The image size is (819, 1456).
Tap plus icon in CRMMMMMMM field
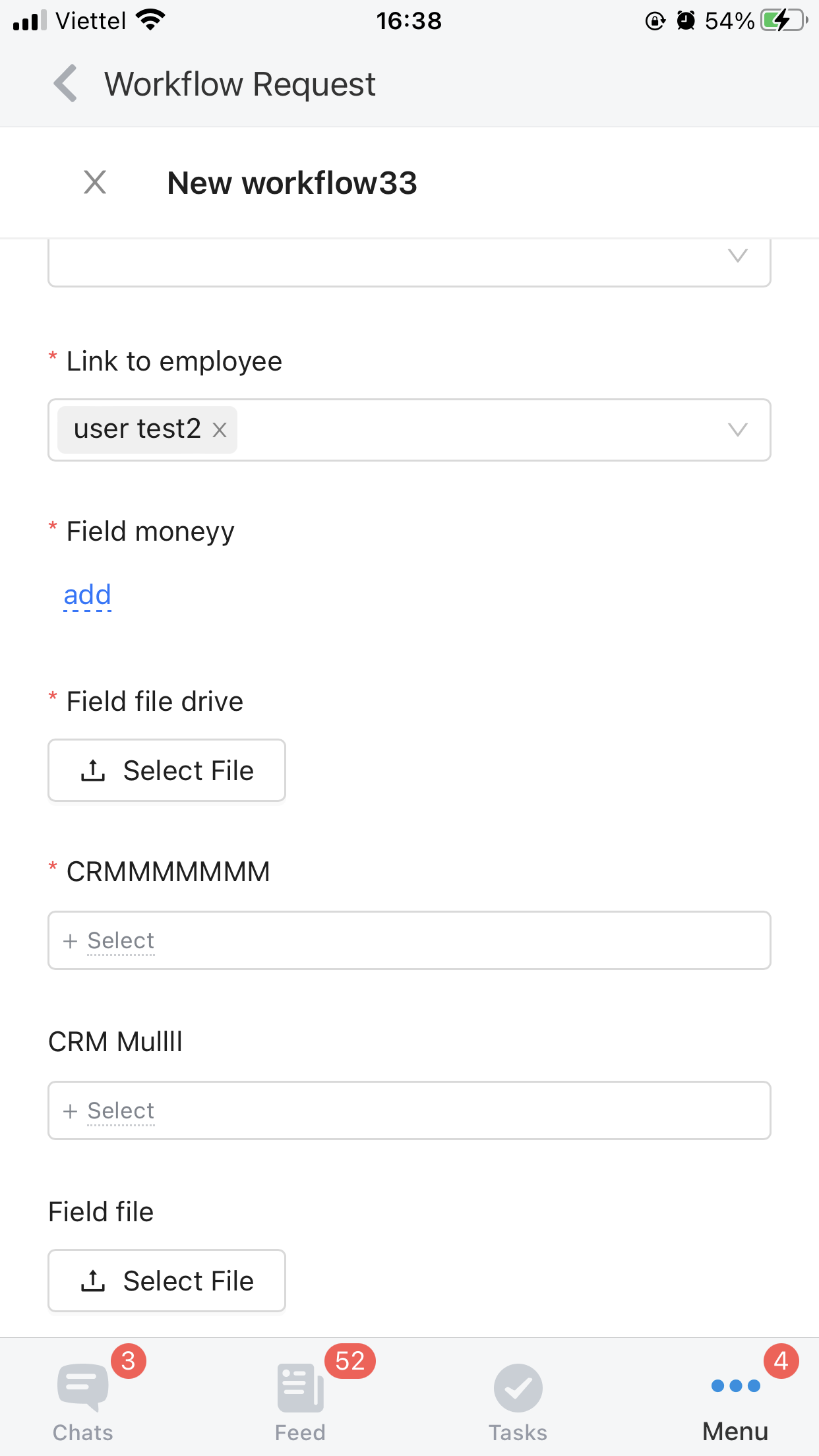71,941
